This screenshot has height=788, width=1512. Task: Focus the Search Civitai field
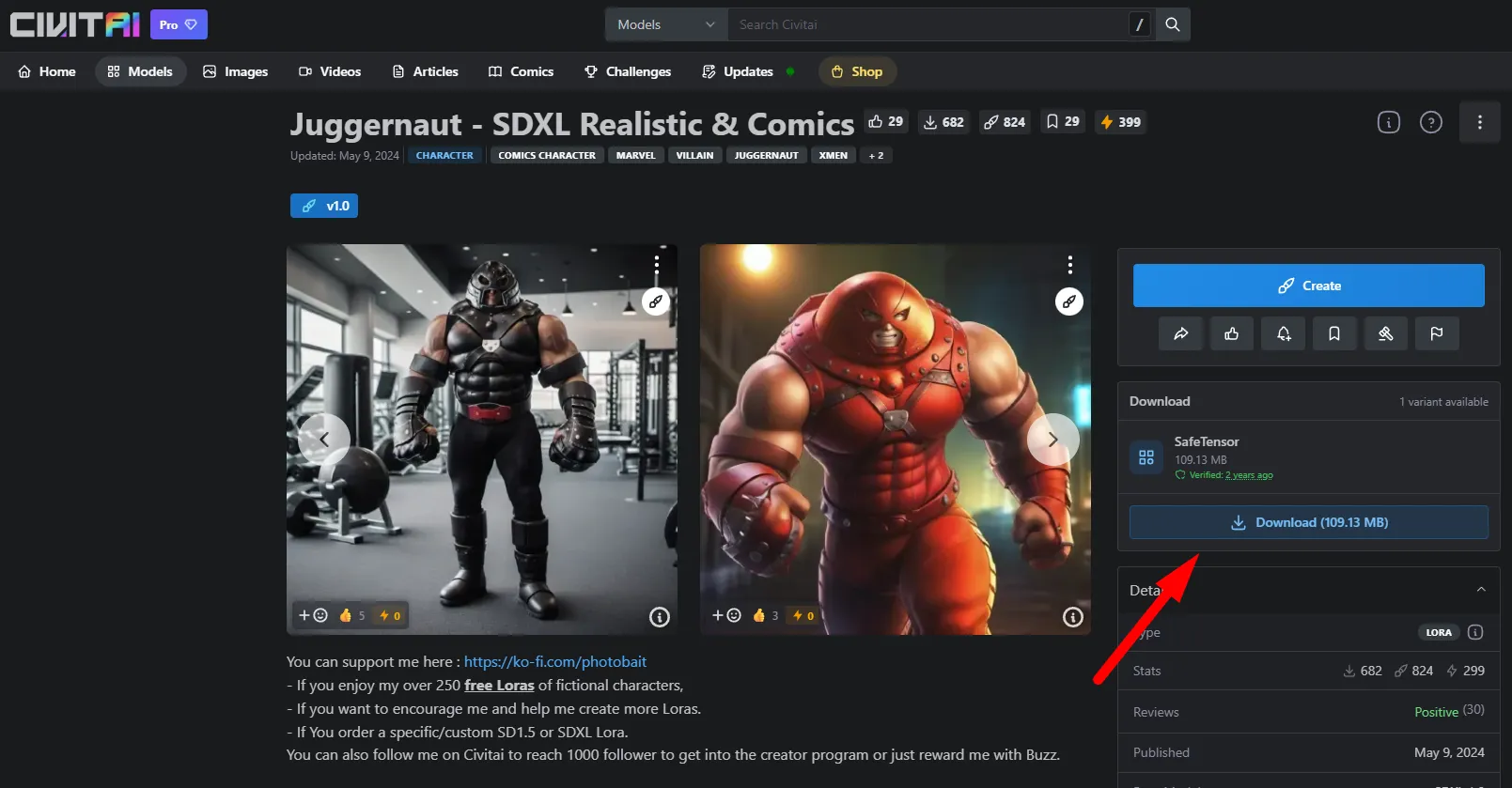pos(927,24)
